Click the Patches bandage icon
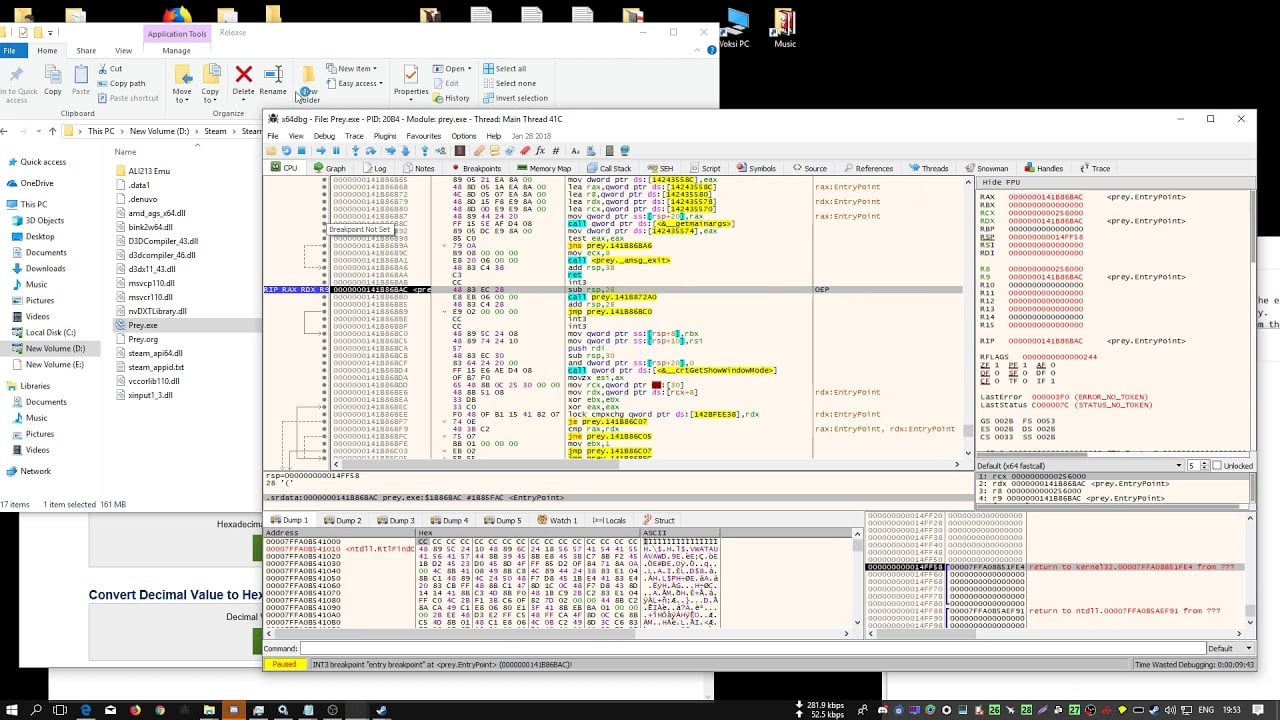1280x720 pixels. point(480,151)
